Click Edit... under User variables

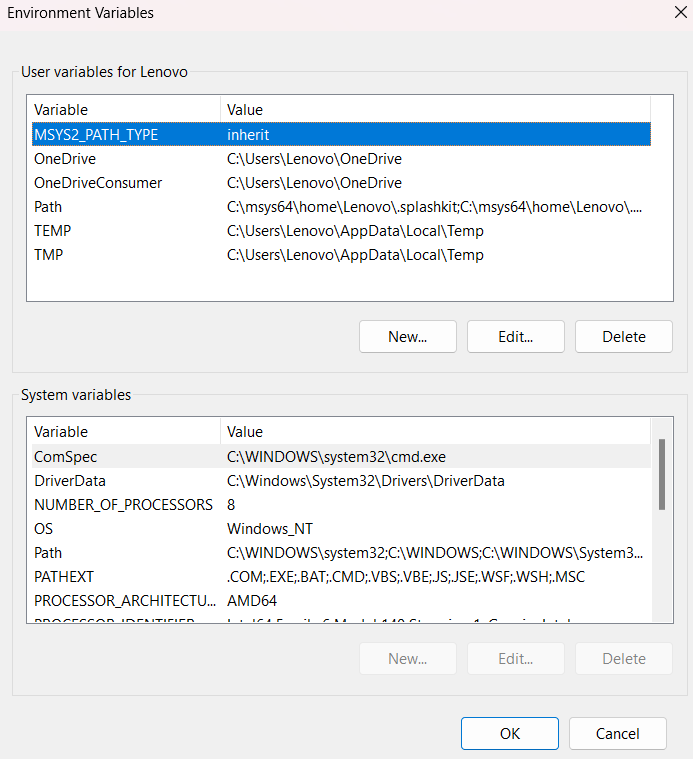(515, 336)
